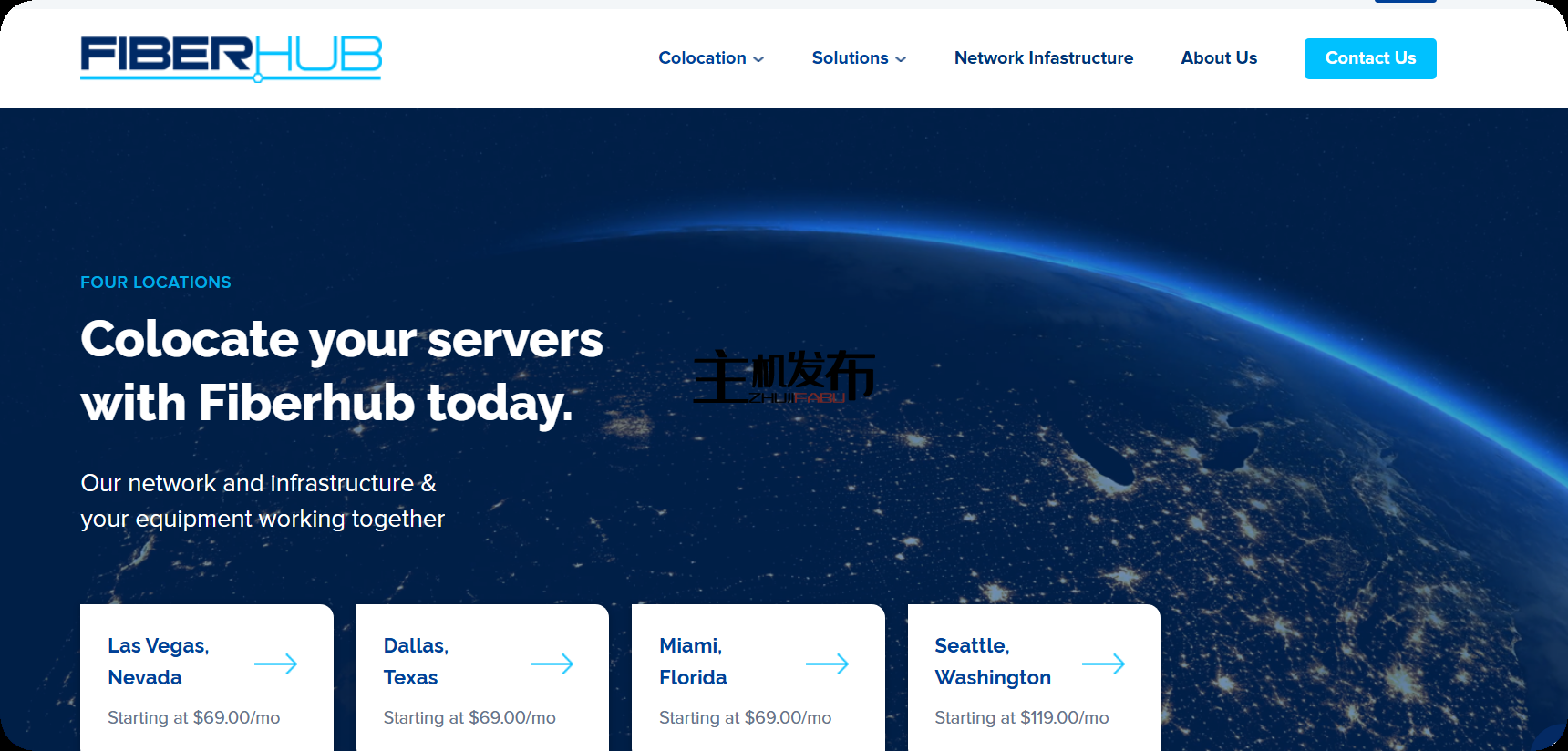Click the $119.00/mo starting price text
This screenshot has height=751, width=1568.
point(1021,718)
